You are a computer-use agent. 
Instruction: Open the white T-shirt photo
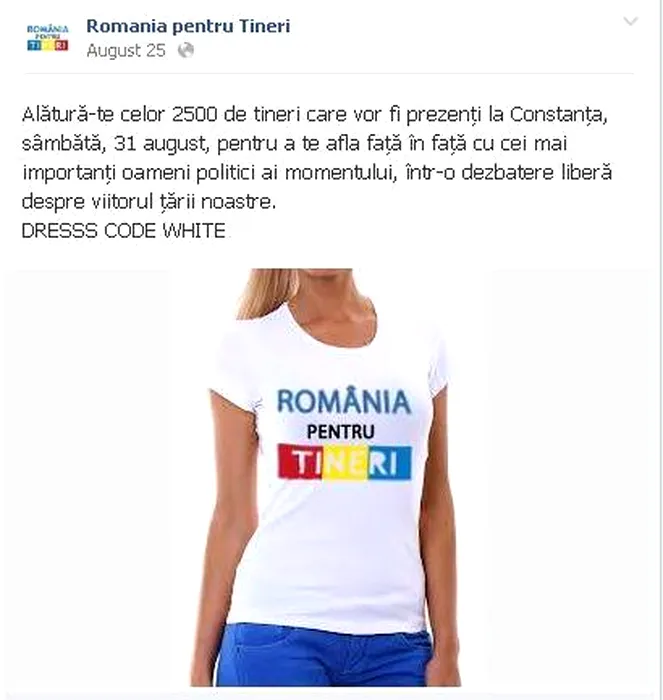326,478
